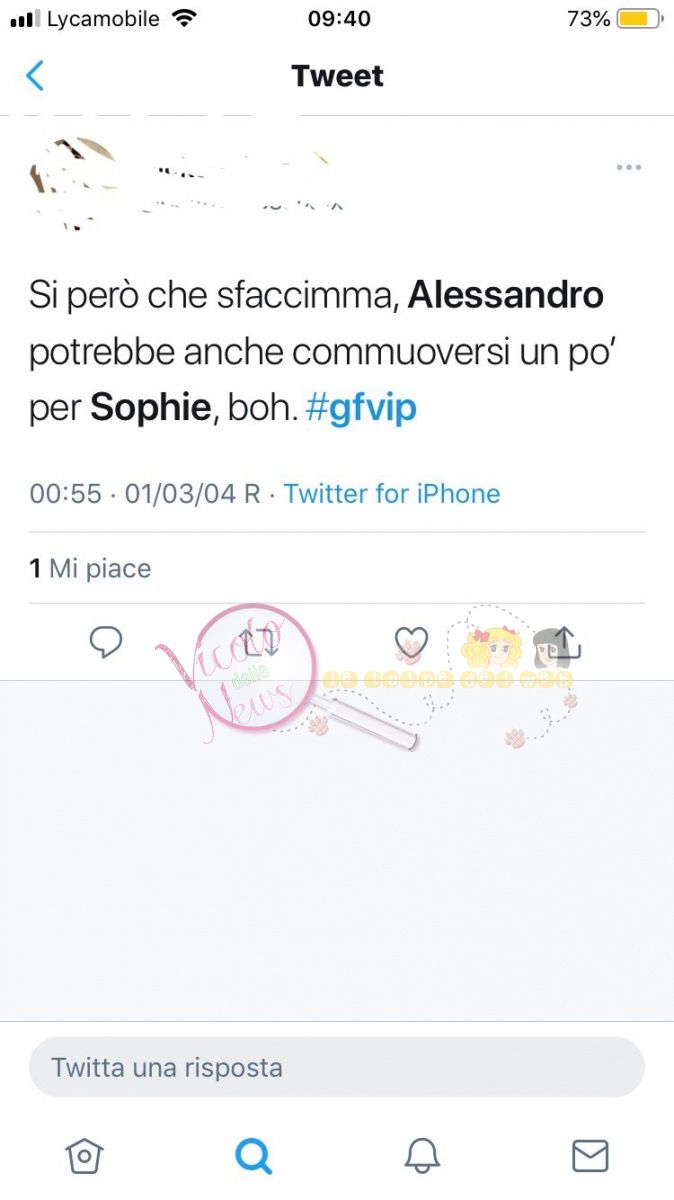674x1200 pixels.
Task: Tap the Wi-Fi signal icon in status bar
Action: point(184,18)
